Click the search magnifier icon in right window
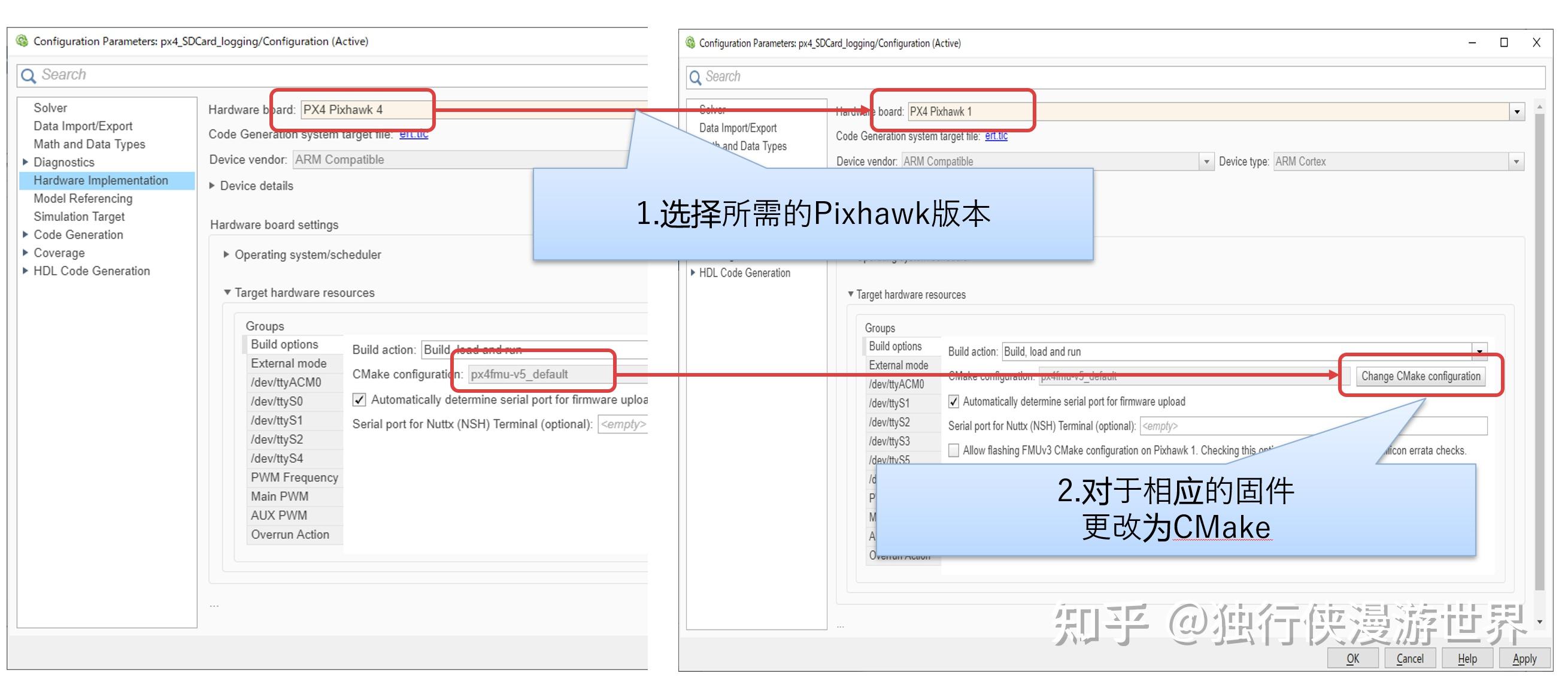The height and width of the screenshot is (688, 1568). click(x=694, y=77)
